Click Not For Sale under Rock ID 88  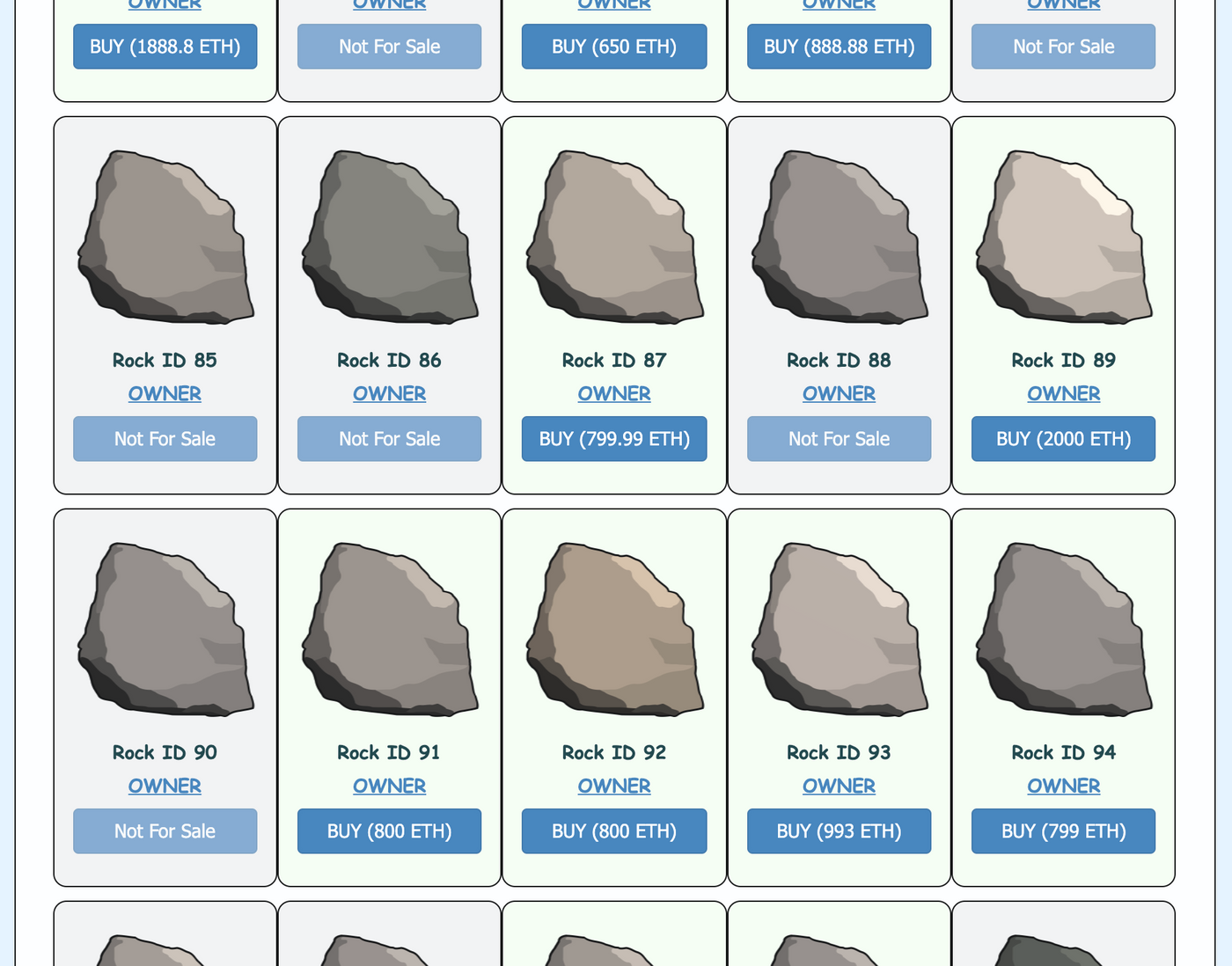tap(839, 439)
